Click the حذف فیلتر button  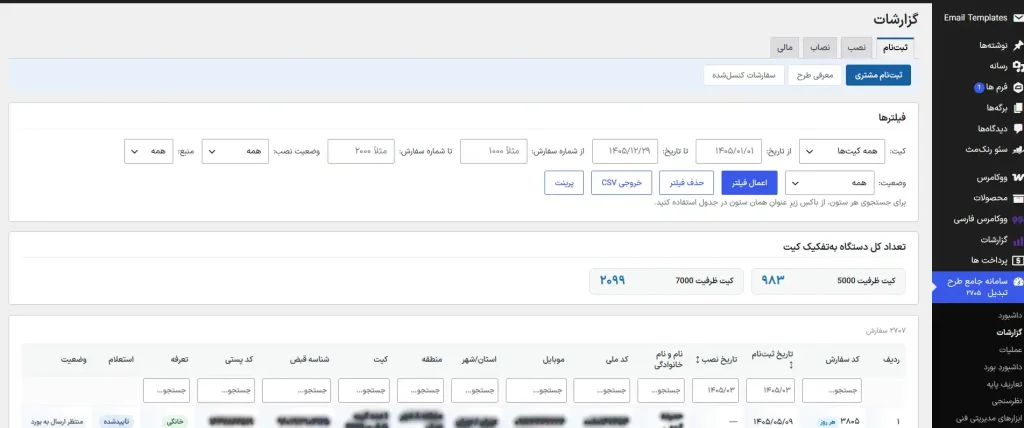(687, 183)
